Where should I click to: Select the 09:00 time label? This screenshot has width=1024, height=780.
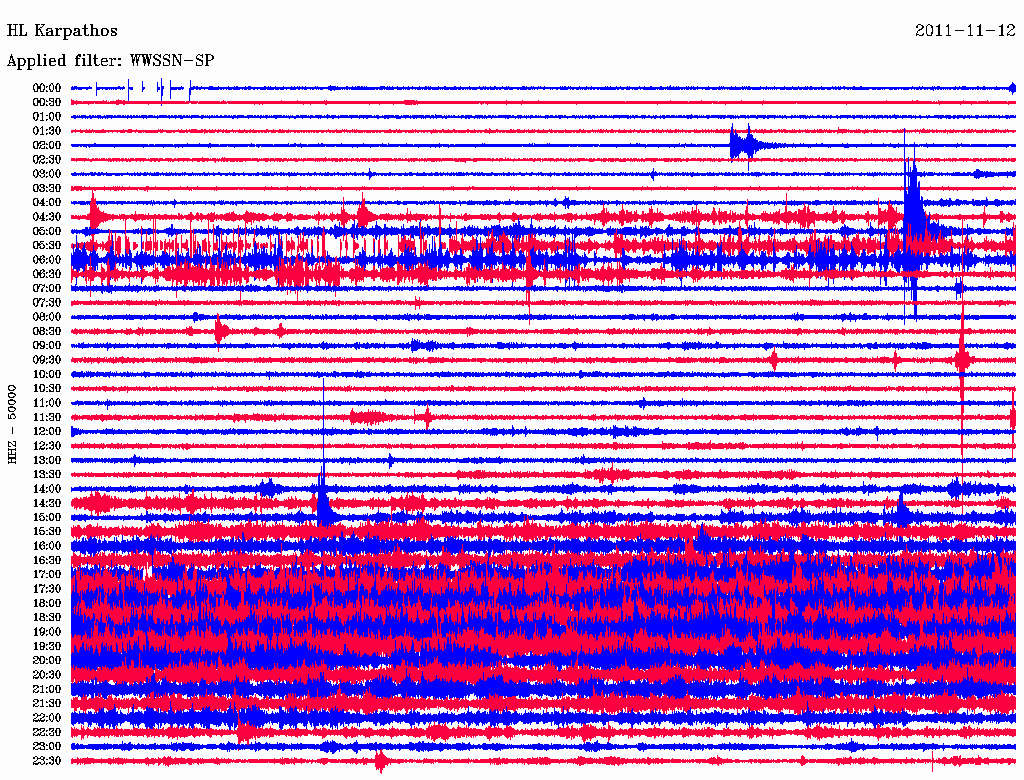click(47, 346)
